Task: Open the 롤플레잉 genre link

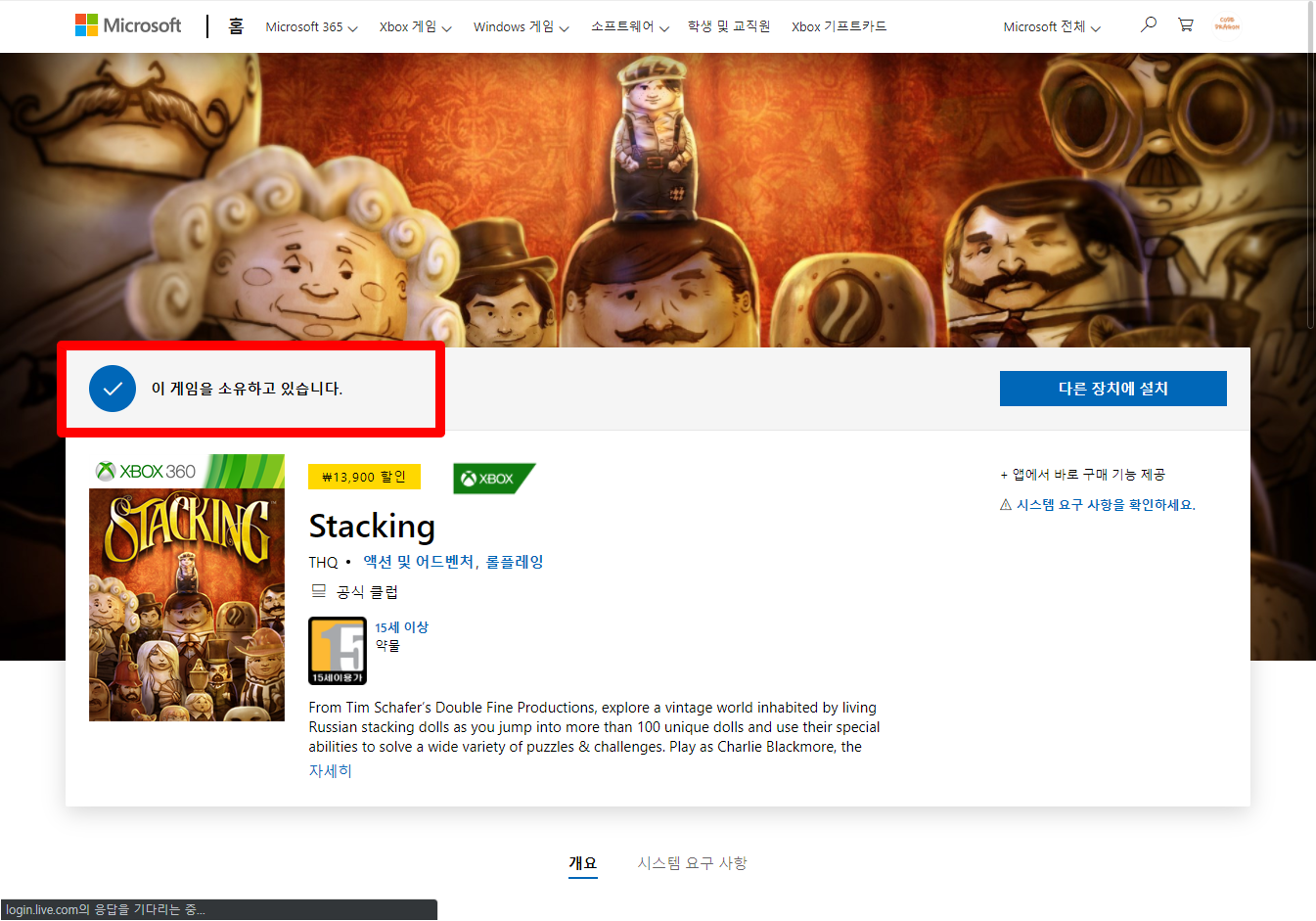Action: pos(515,562)
